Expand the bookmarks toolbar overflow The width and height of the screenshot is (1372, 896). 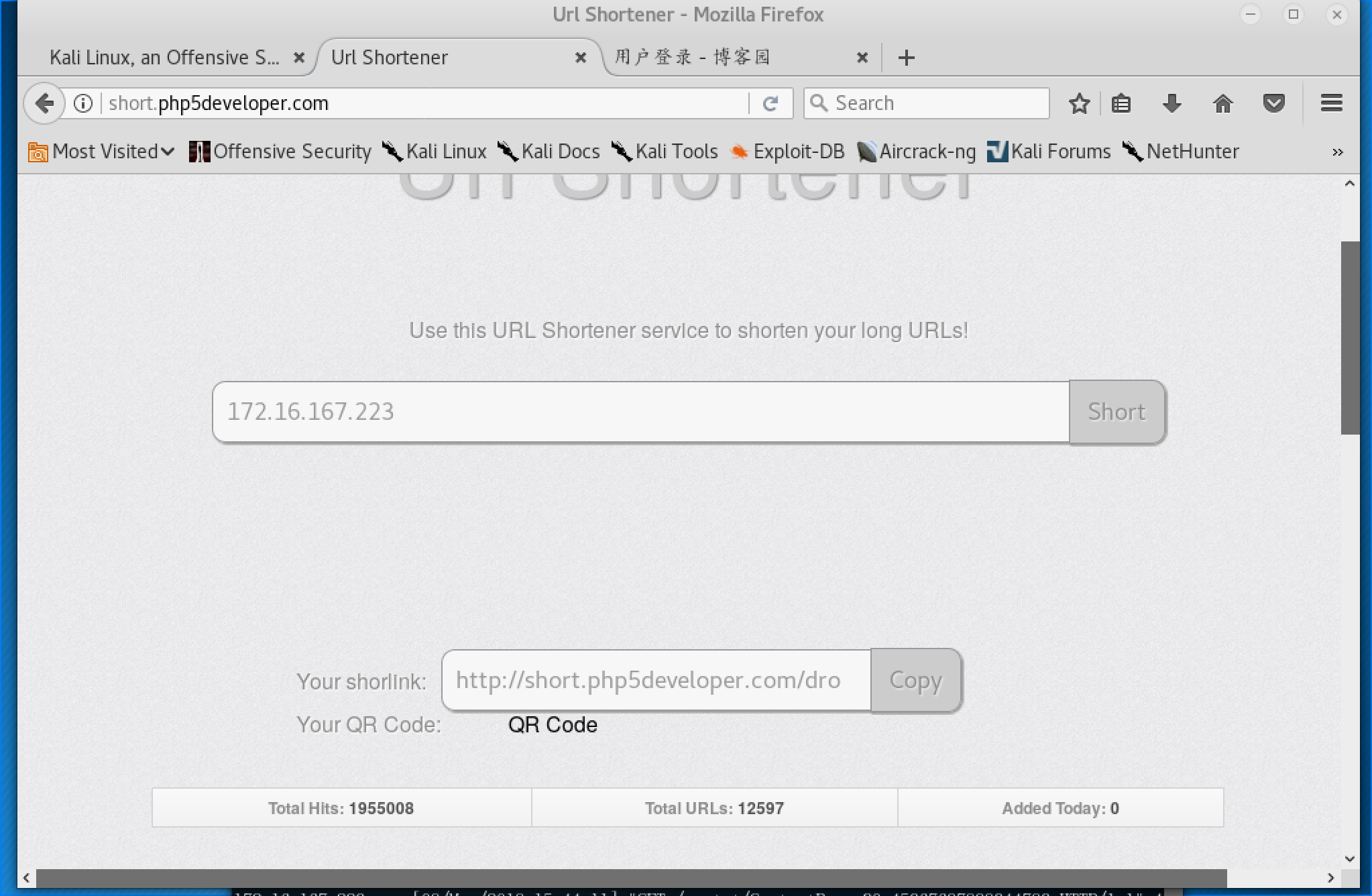point(1338,152)
